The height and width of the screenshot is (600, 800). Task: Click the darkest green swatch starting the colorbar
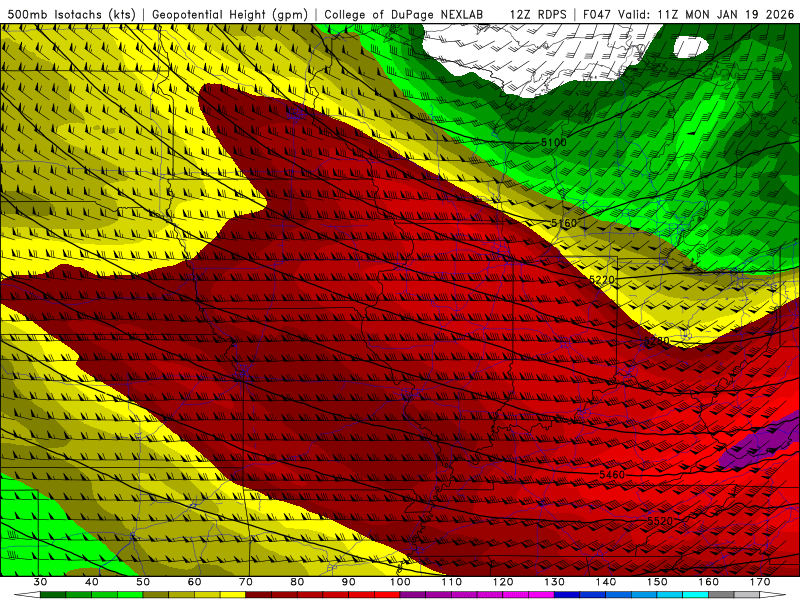coord(53,595)
